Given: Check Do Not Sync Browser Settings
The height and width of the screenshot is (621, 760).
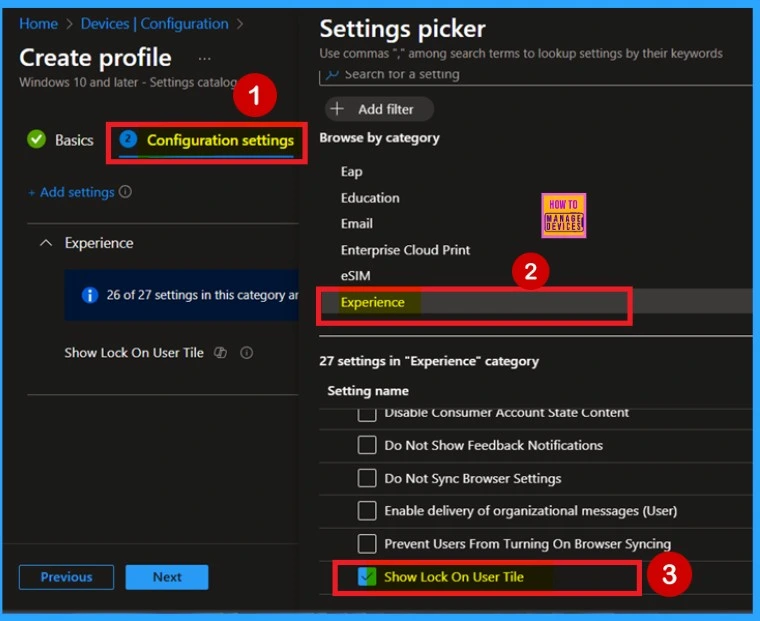Looking at the screenshot, I should coord(367,478).
